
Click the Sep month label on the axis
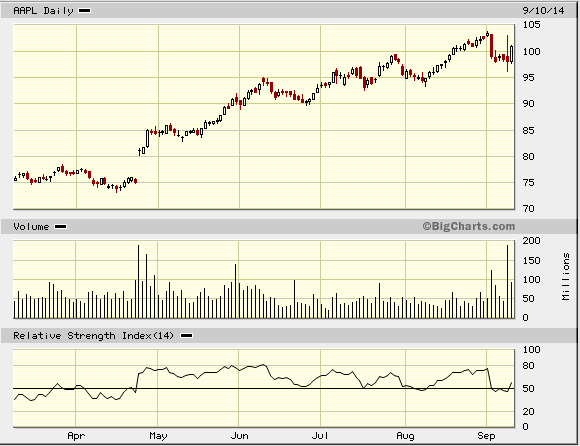(486, 436)
